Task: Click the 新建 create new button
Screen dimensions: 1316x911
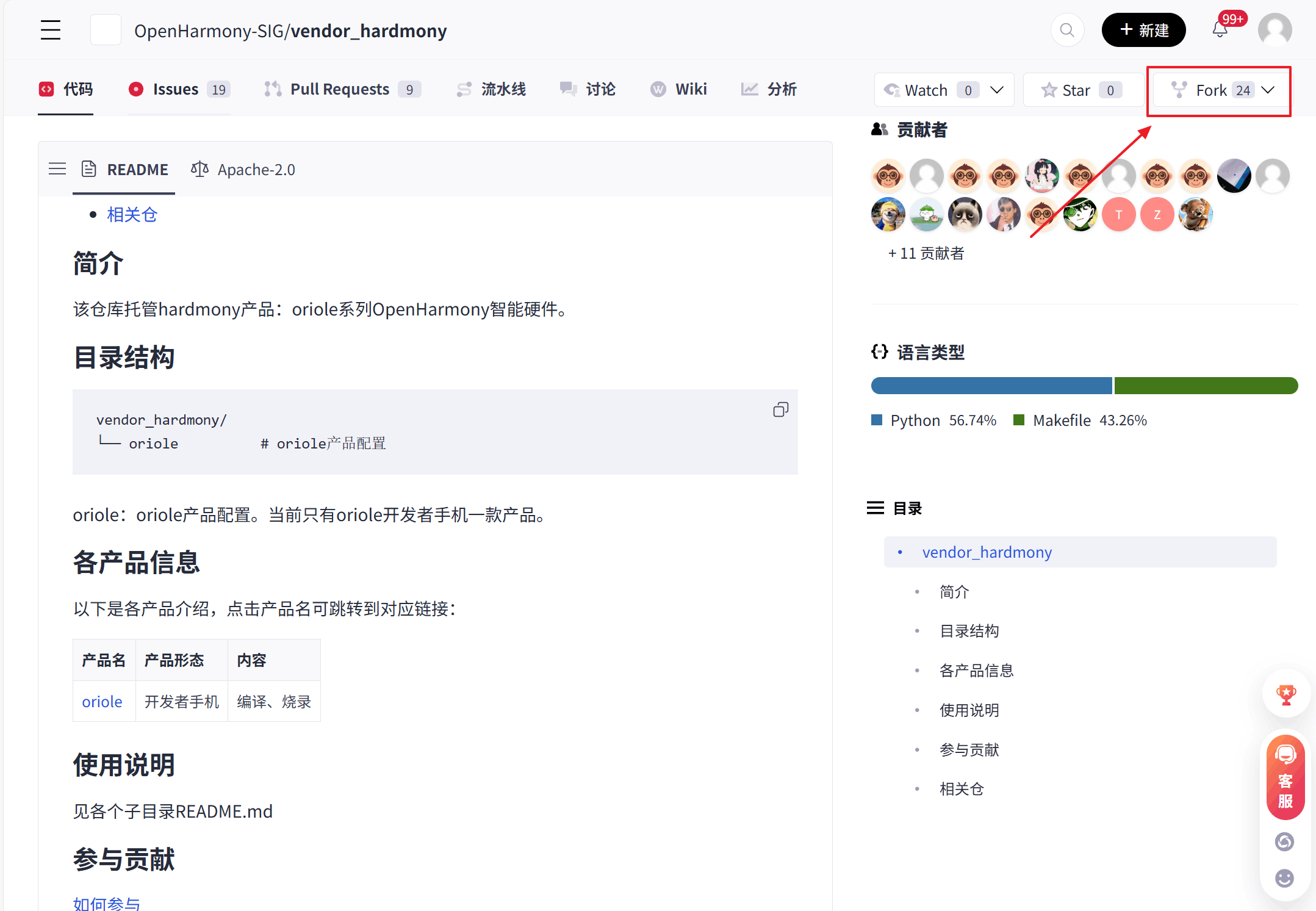Action: click(x=1143, y=30)
